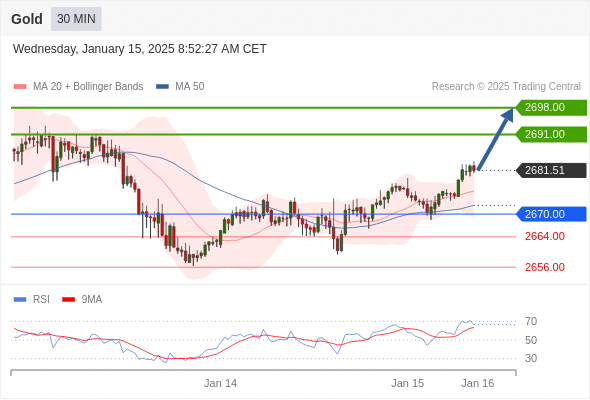
Task: Toggle the MA 20 + Bollinger Bands legend
Action: 78,87
